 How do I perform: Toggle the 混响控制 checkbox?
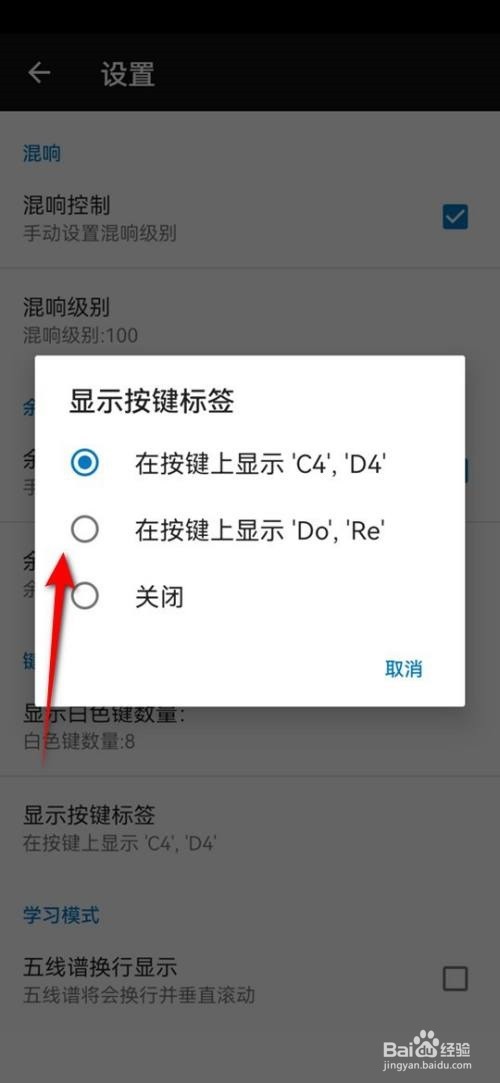pos(455,217)
